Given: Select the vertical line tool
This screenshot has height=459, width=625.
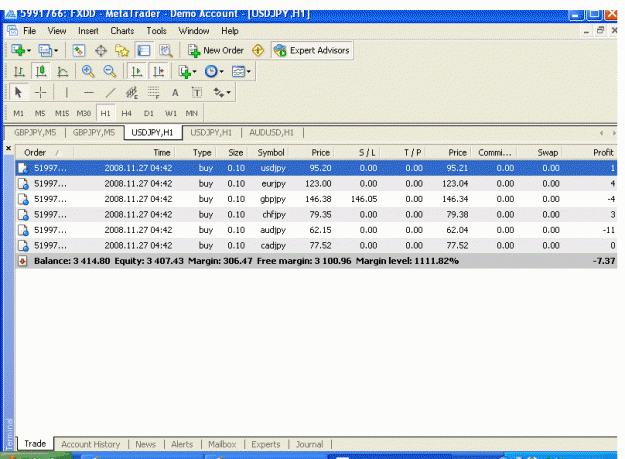Looking at the screenshot, I should (x=67, y=93).
